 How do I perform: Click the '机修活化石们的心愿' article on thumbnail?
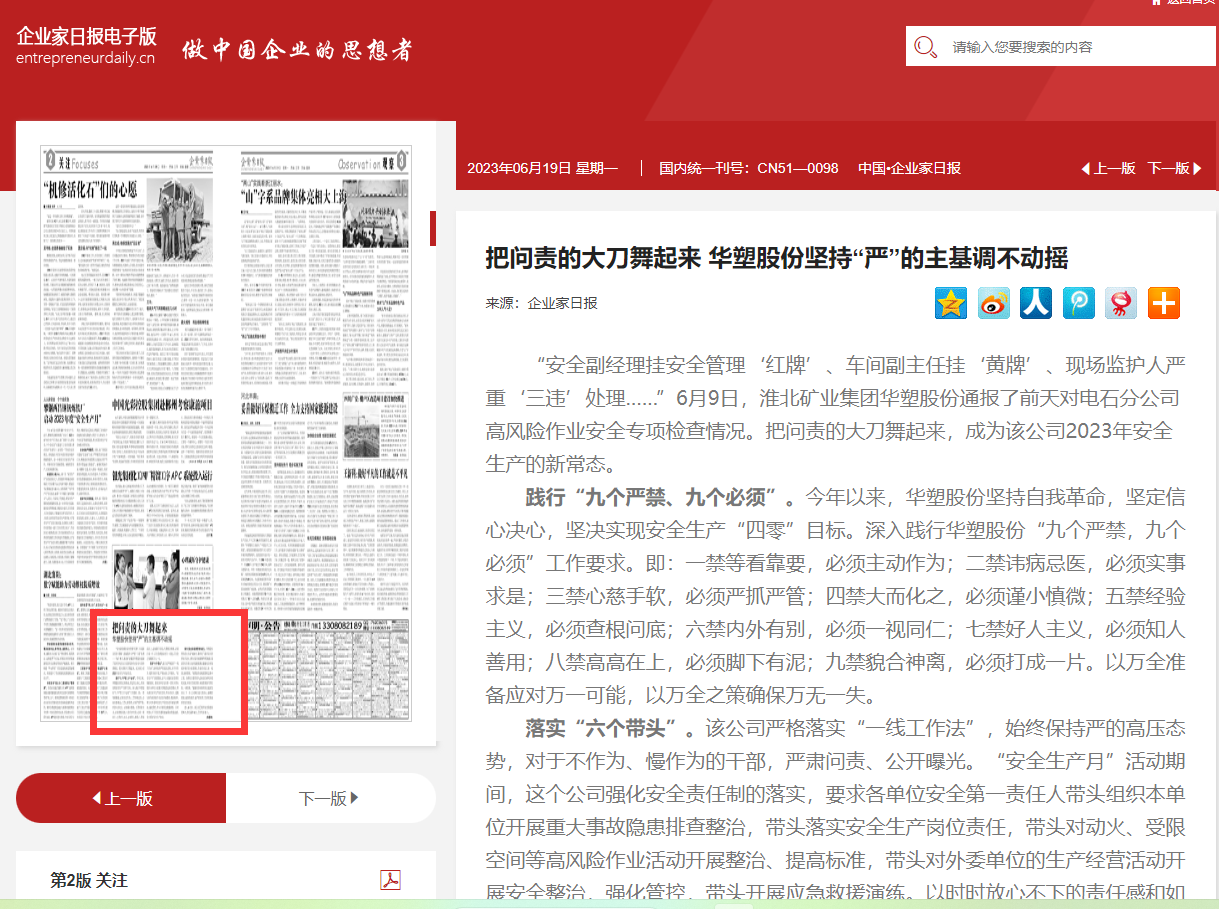click(90, 188)
